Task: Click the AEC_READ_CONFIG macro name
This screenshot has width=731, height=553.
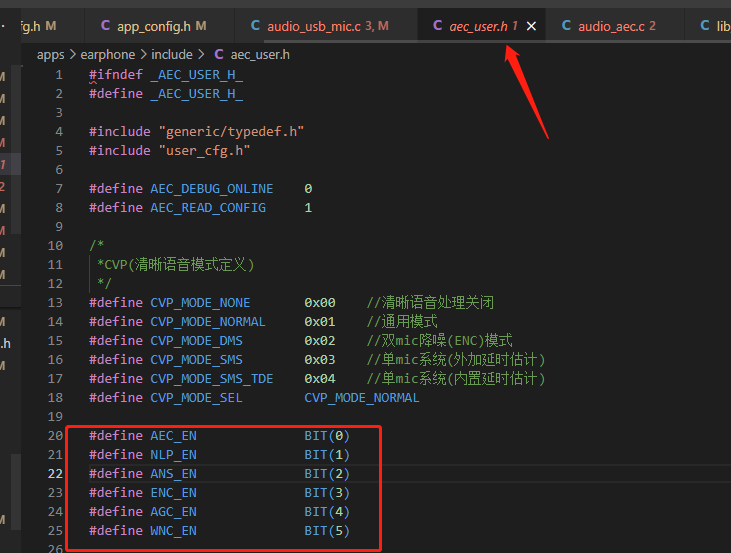Action: point(208,208)
